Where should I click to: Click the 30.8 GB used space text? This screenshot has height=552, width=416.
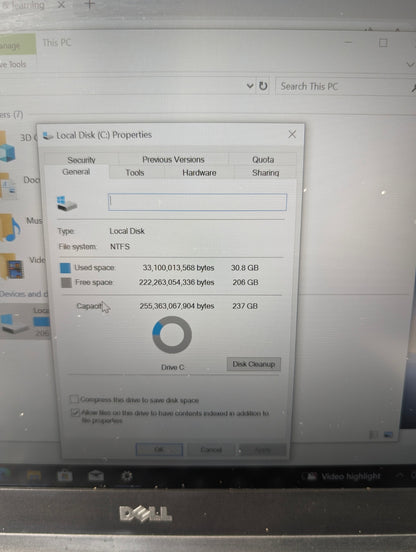pyautogui.click(x=245, y=268)
